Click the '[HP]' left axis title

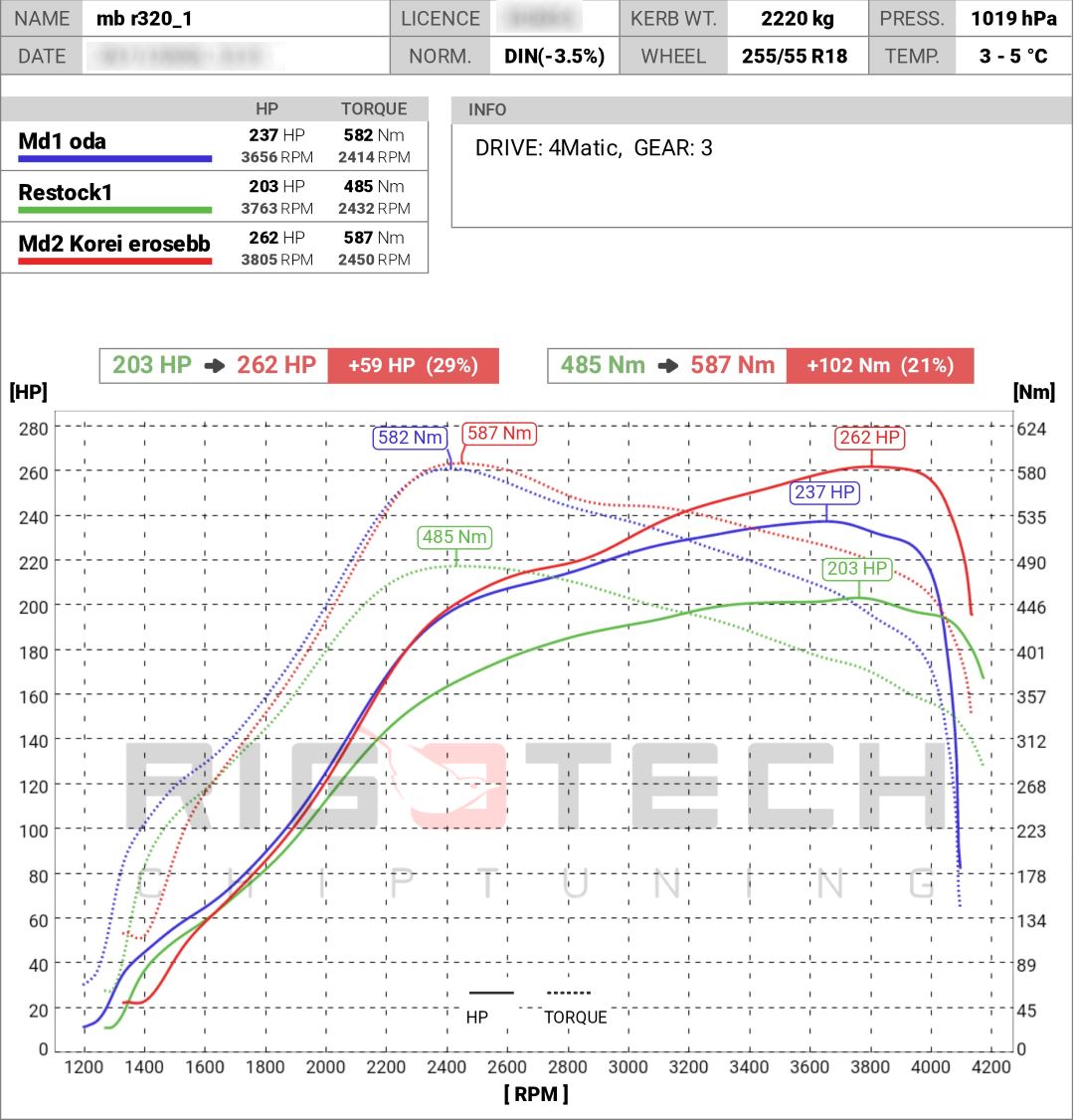click(x=28, y=392)
